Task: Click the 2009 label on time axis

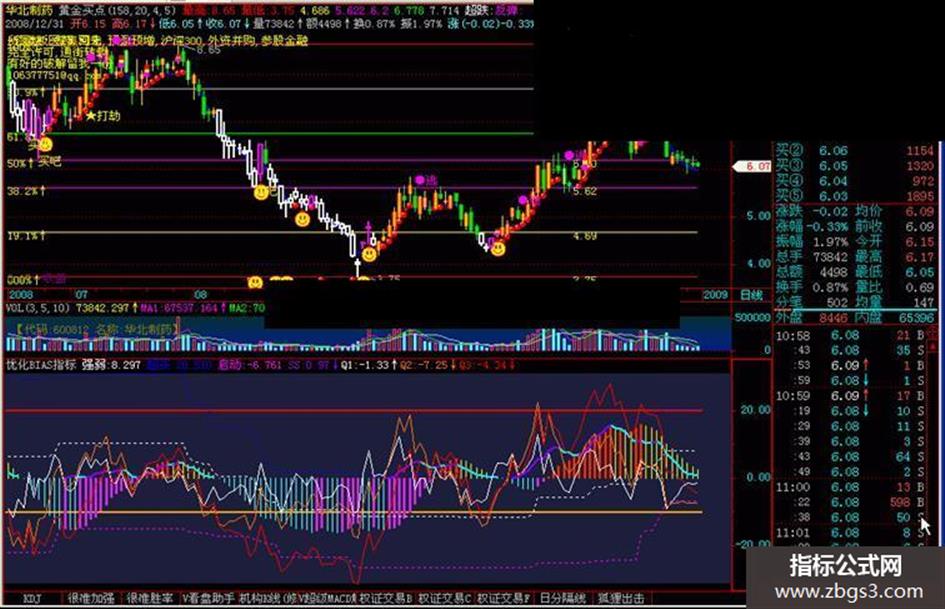Action: coord(715,295)
